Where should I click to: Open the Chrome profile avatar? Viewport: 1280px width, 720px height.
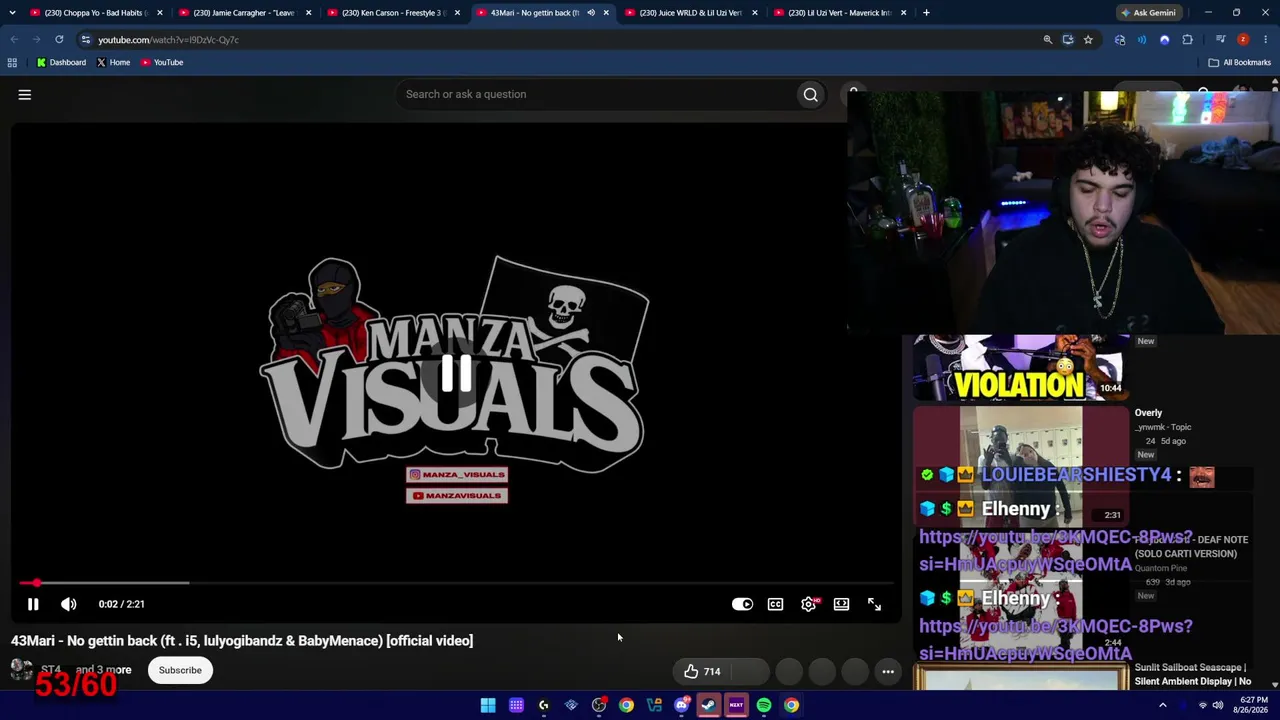(x=1243, y=40)
